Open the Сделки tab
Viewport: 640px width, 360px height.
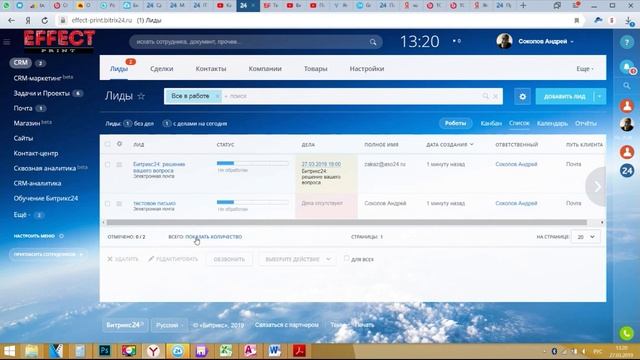162,69
